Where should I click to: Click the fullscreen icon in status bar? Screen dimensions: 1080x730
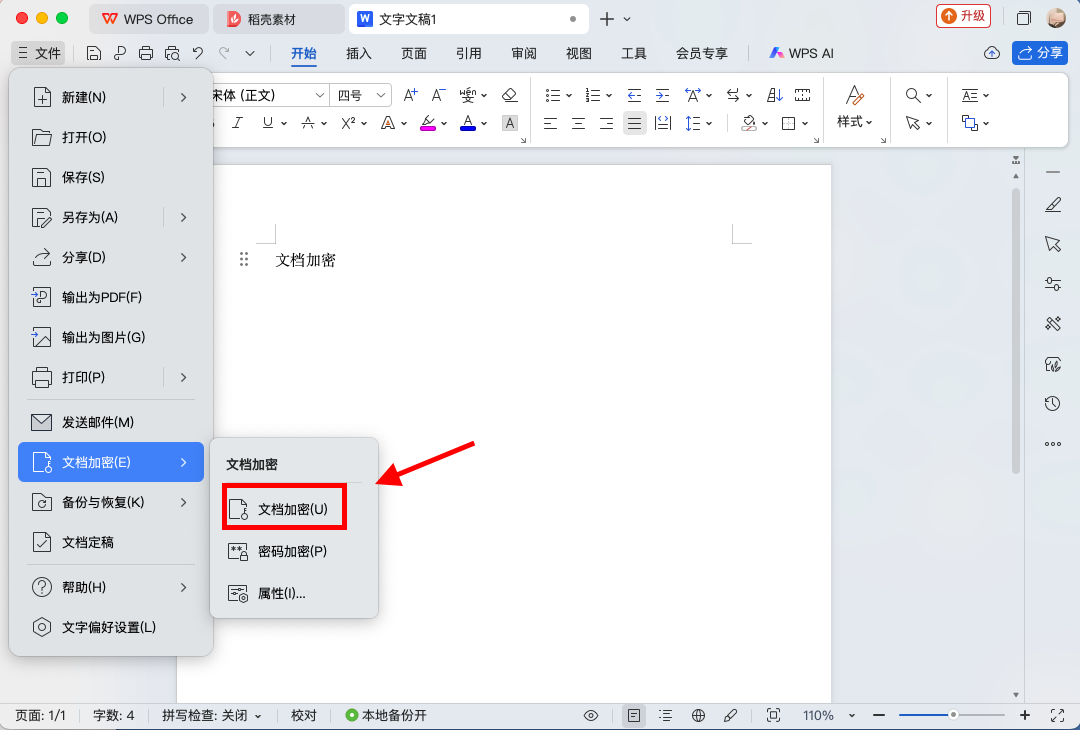[x=1058, y=715]
